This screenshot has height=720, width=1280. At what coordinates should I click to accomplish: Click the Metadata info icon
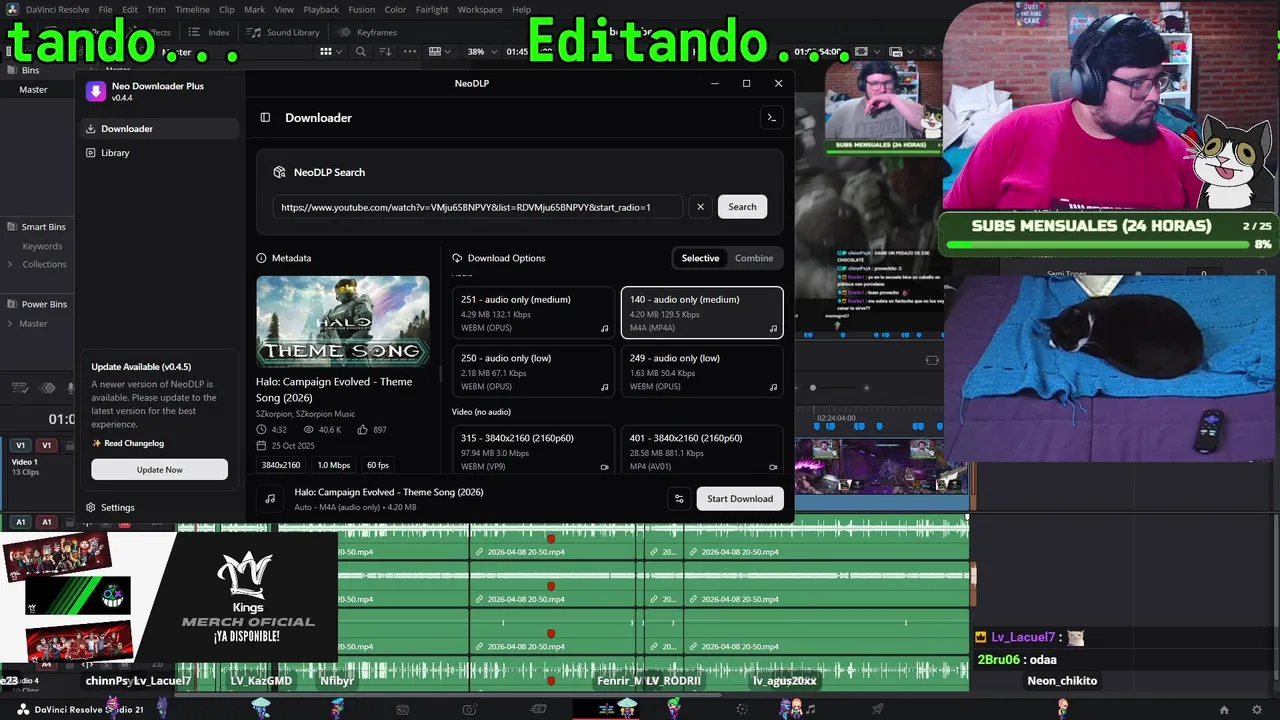coord(262,258)
